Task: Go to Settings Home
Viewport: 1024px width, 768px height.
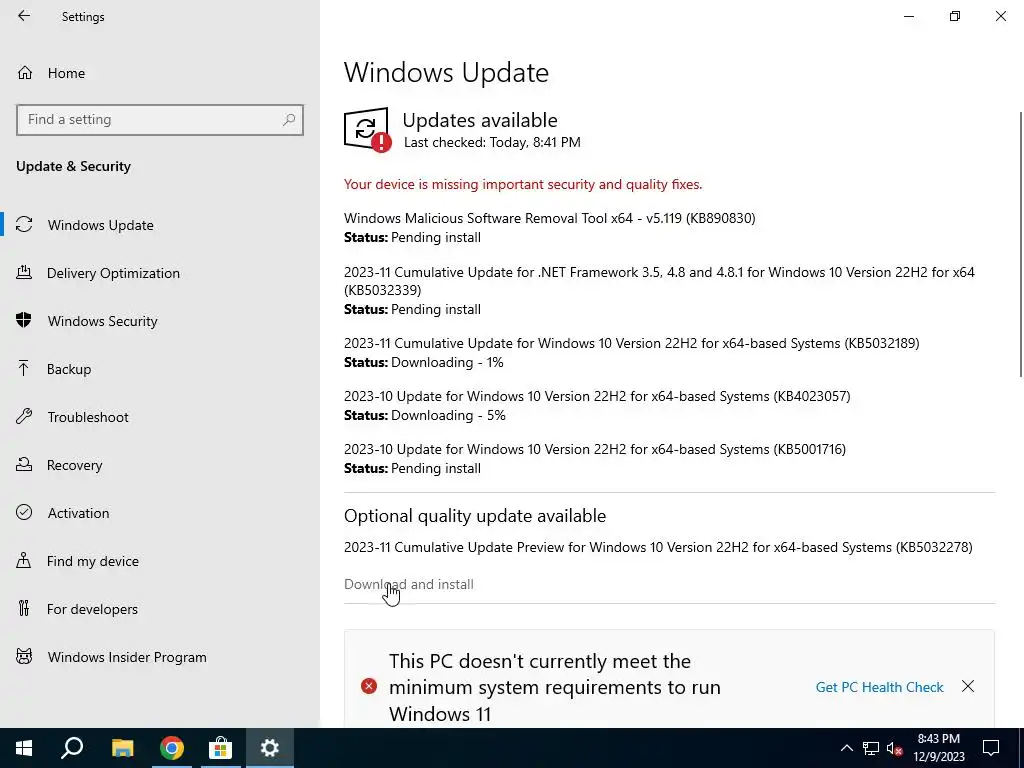Action: [66, 72]
